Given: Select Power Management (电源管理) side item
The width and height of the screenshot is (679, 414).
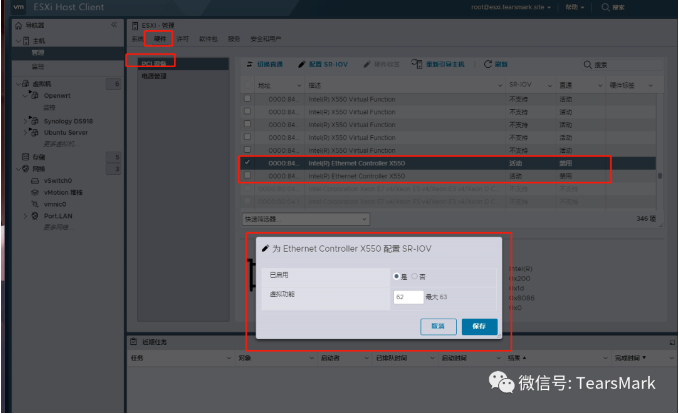Looking at the screenshot, I should click(183, 76).
